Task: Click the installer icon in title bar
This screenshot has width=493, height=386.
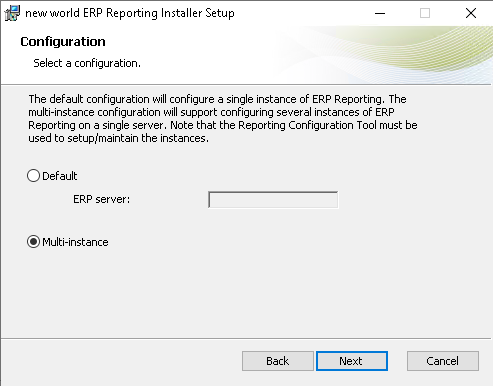Action: click(x=12, y=13)
